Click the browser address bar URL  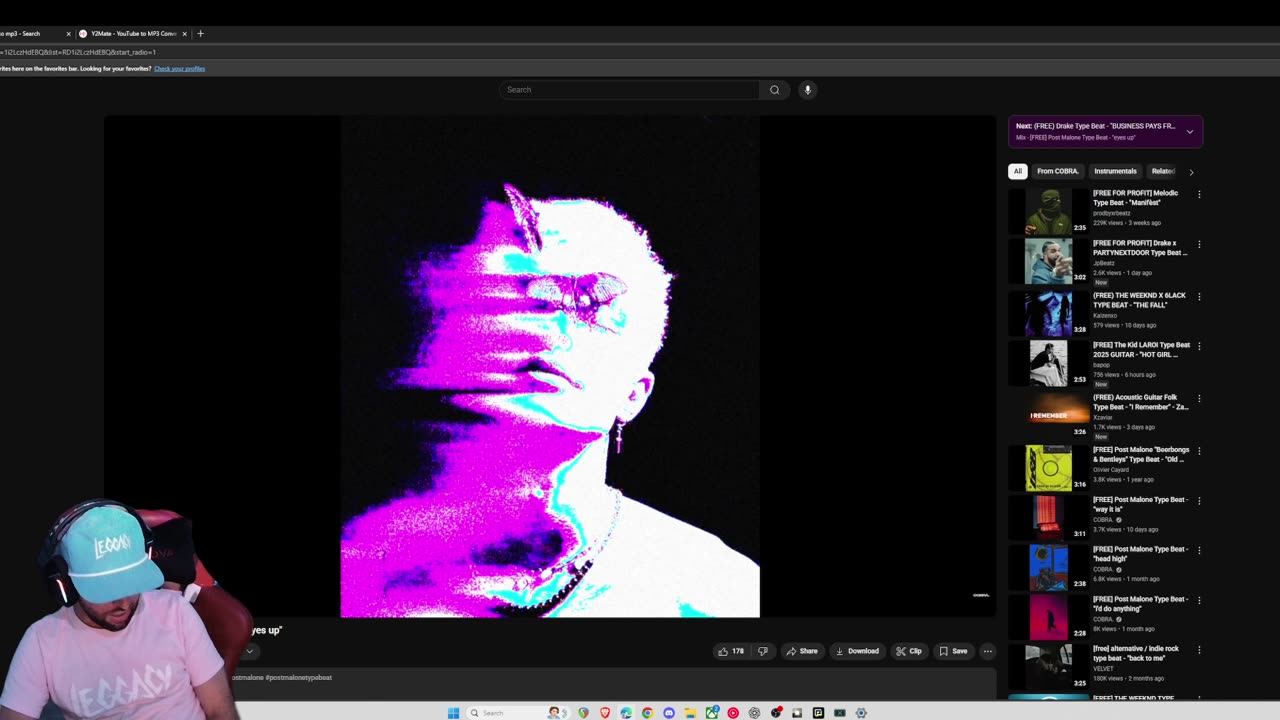click(78, 52)
